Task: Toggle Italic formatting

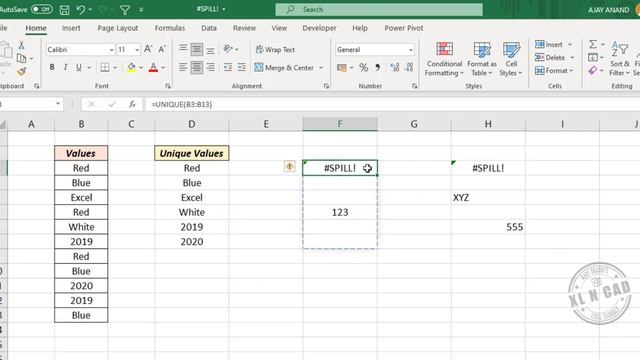Action: tap(65, 67)
